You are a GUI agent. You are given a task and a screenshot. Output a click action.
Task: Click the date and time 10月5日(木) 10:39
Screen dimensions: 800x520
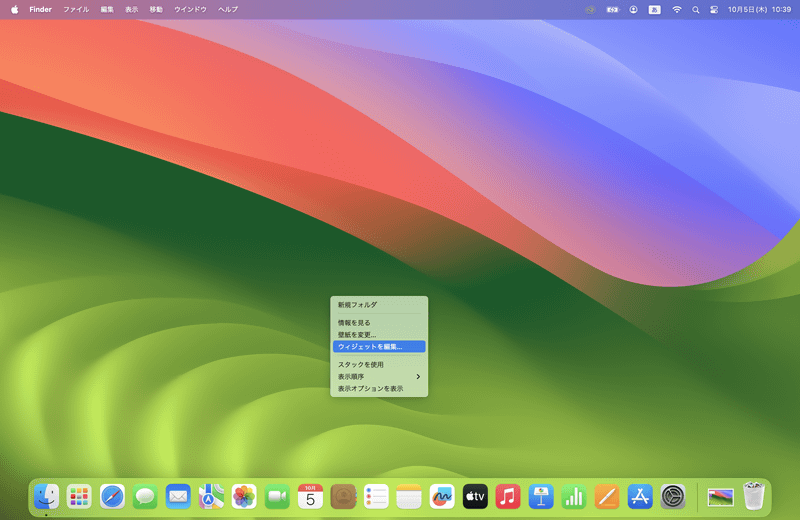[759, 9]
